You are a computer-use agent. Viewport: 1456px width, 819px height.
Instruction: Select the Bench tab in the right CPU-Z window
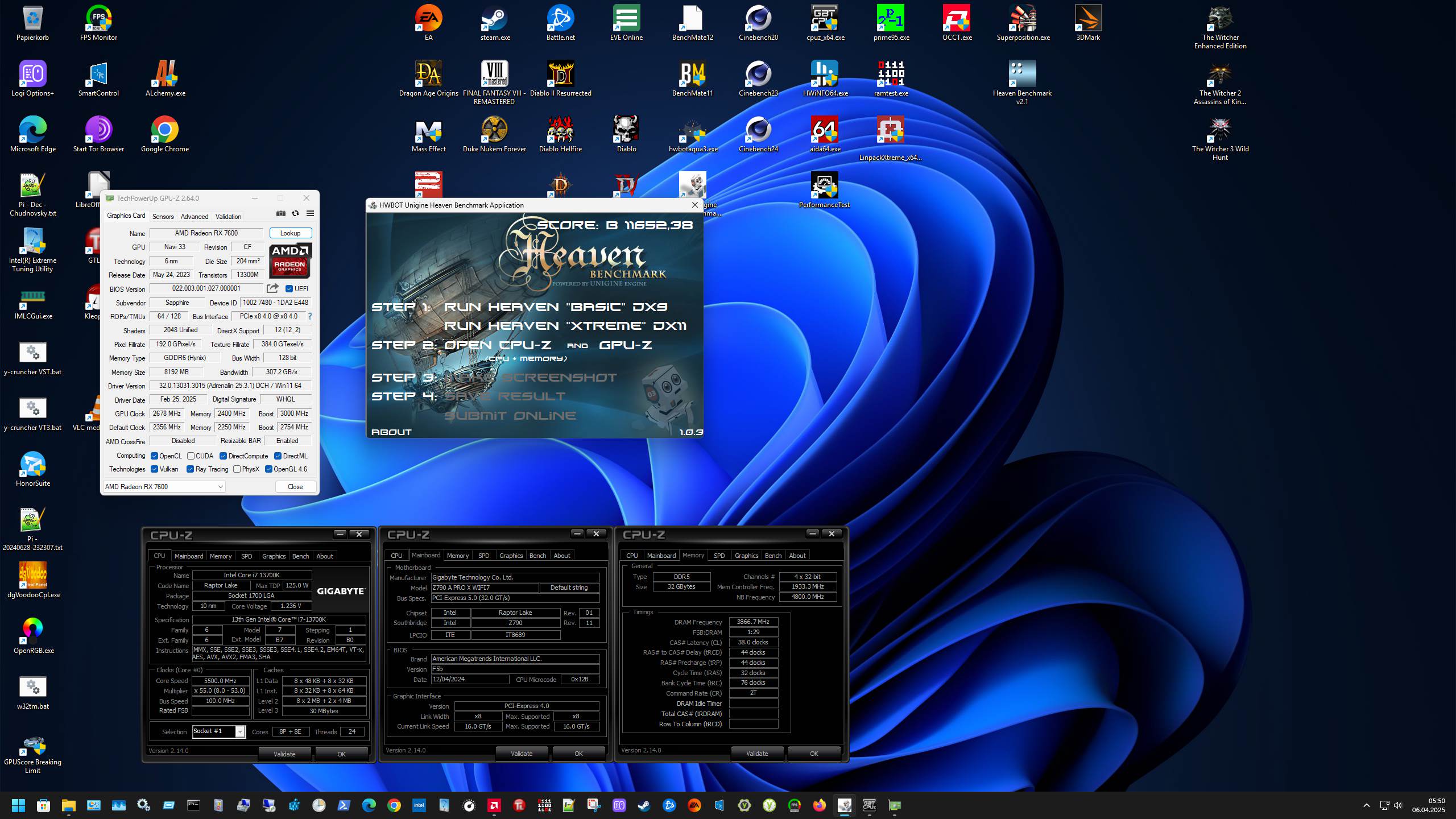(x=773, y=556)
